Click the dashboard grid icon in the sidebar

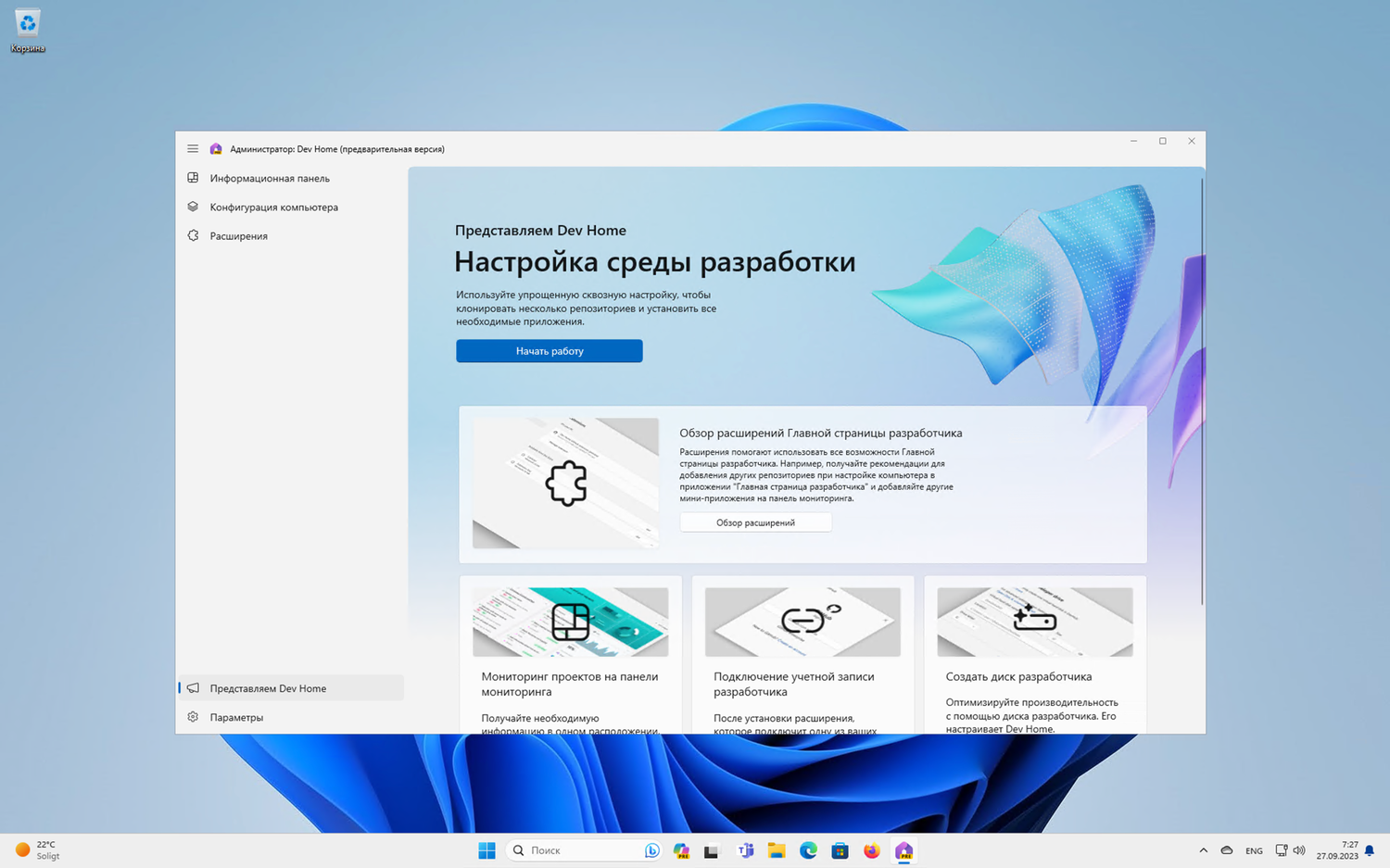pos(193,178)
